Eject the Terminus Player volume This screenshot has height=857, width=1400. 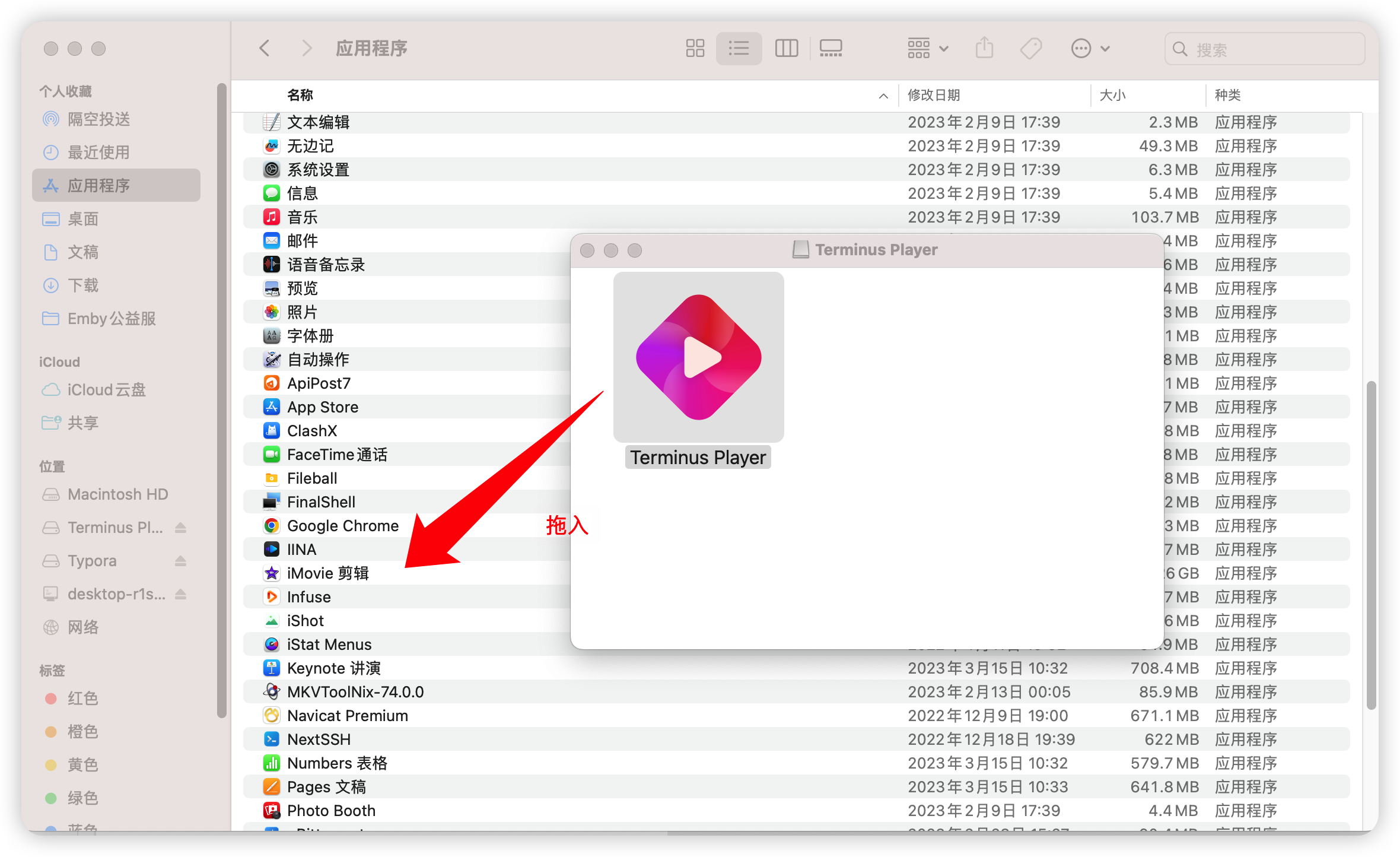click(x=181, y=528)
